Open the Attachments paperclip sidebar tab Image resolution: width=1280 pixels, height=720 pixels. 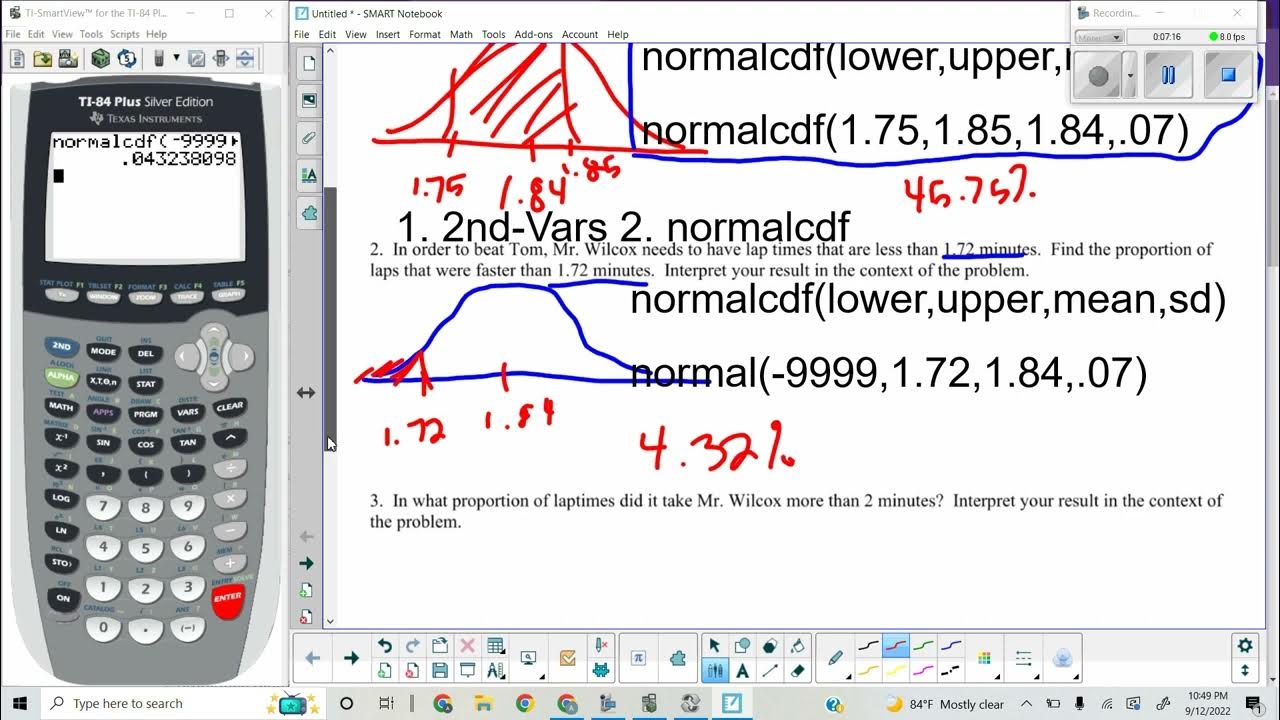point(308,137)
